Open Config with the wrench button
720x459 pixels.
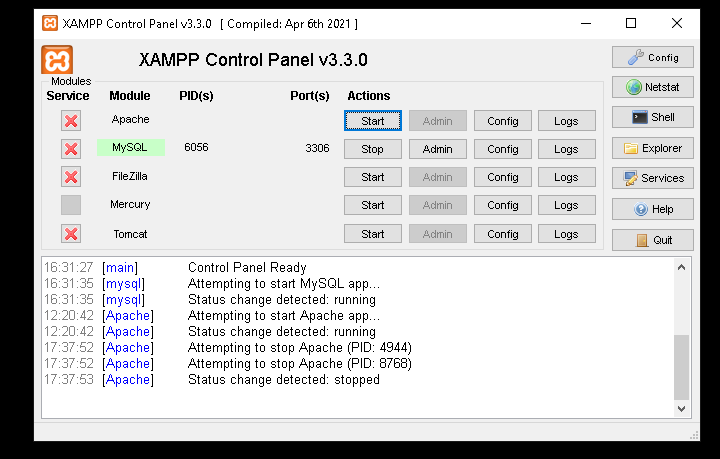tap(652, 57)
